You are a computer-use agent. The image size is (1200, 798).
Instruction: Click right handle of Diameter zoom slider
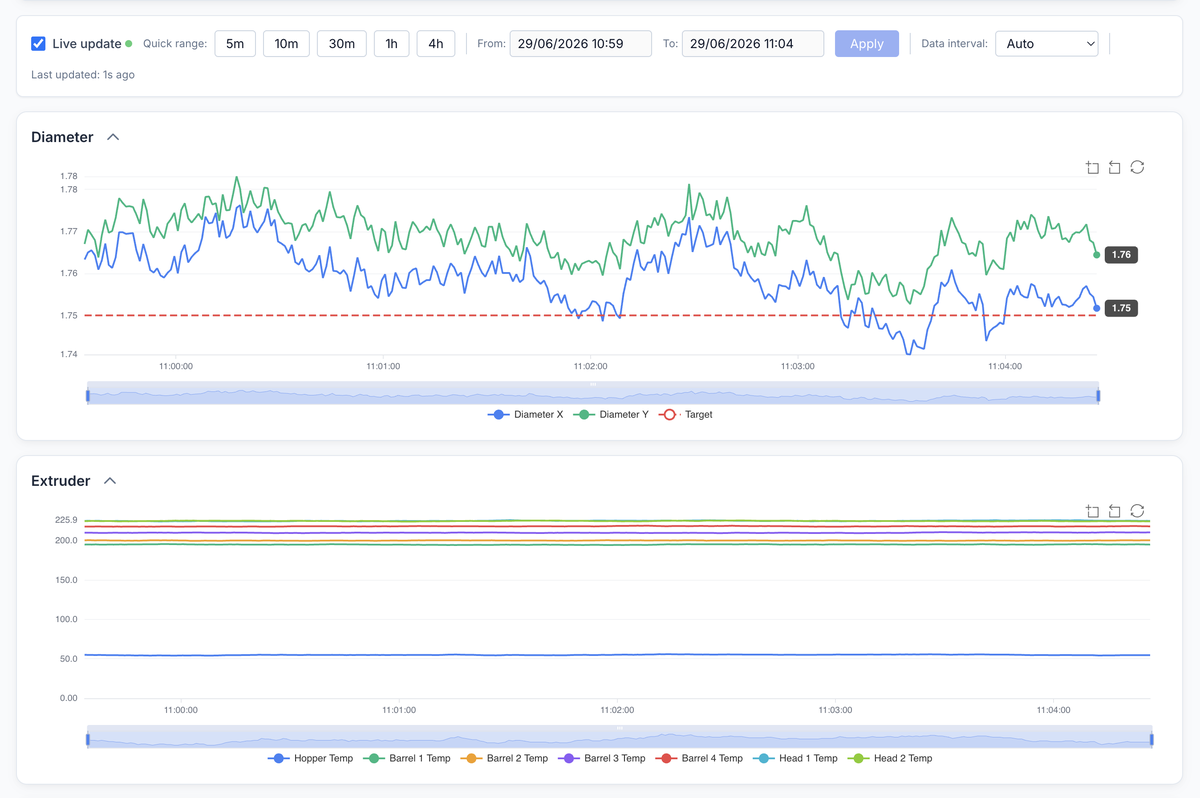[1098, 396]
